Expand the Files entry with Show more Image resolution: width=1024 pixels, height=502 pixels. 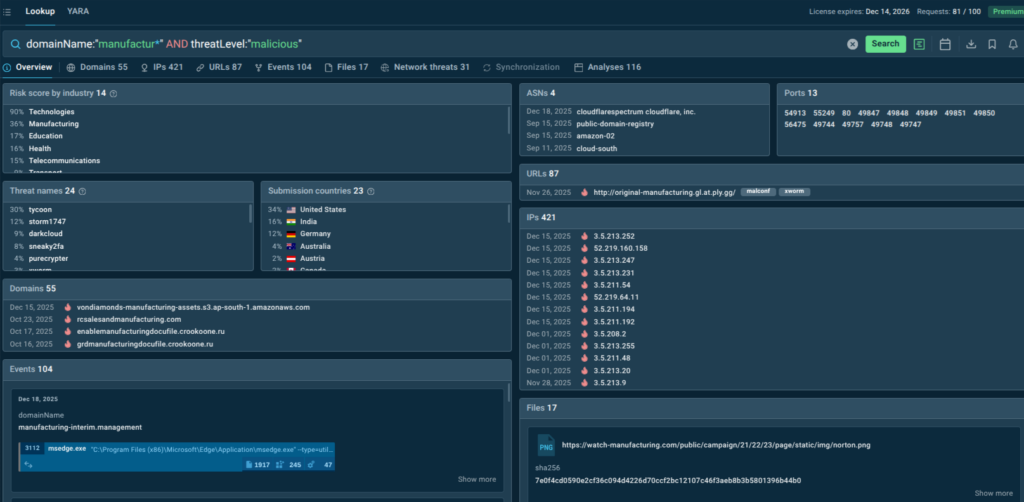[x=993, y=493]
